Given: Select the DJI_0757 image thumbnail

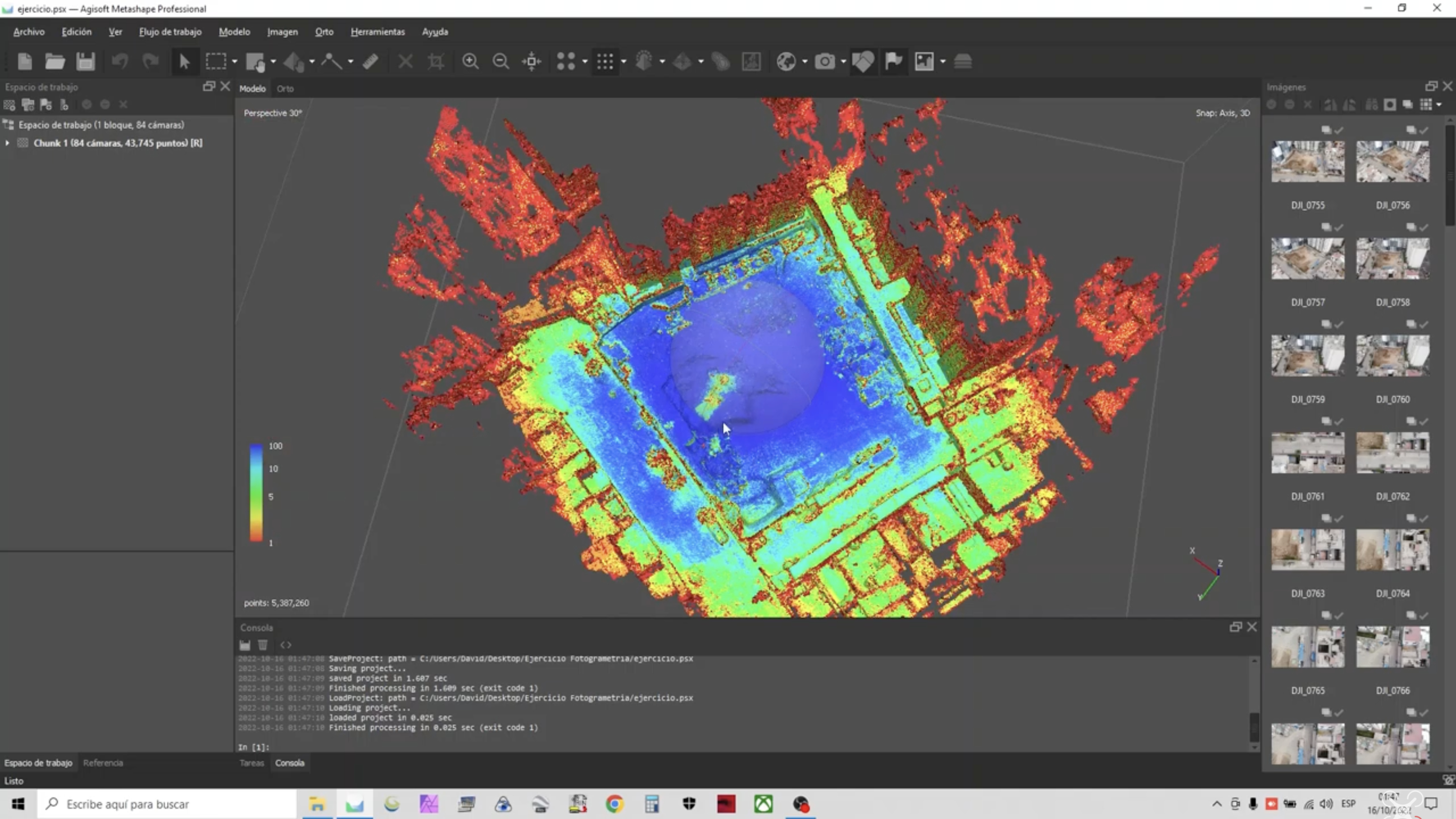Looking at the screenshot, I should 1307,259.
